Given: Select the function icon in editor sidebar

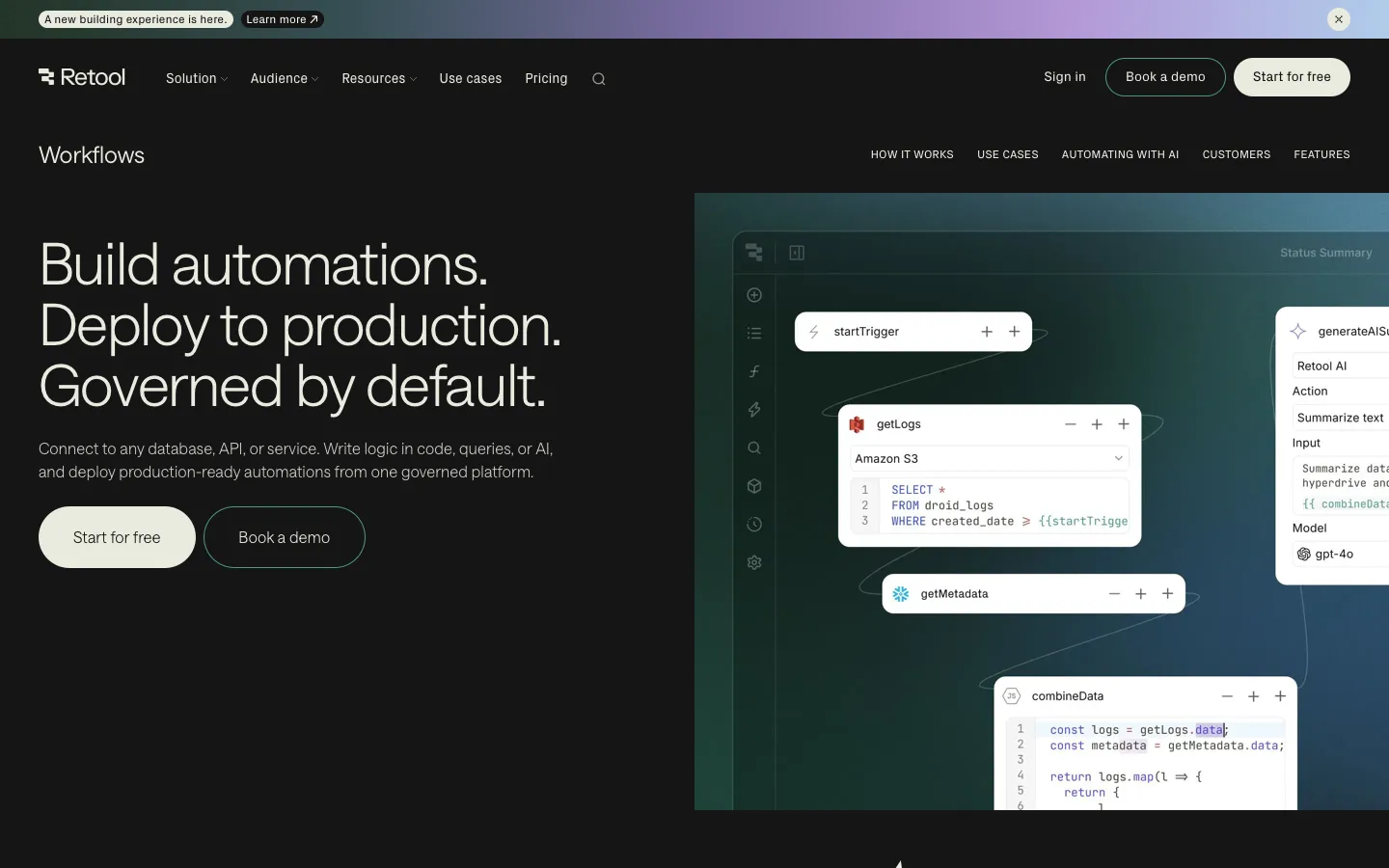Looking at the screenshot, I should tap(754, 371).
